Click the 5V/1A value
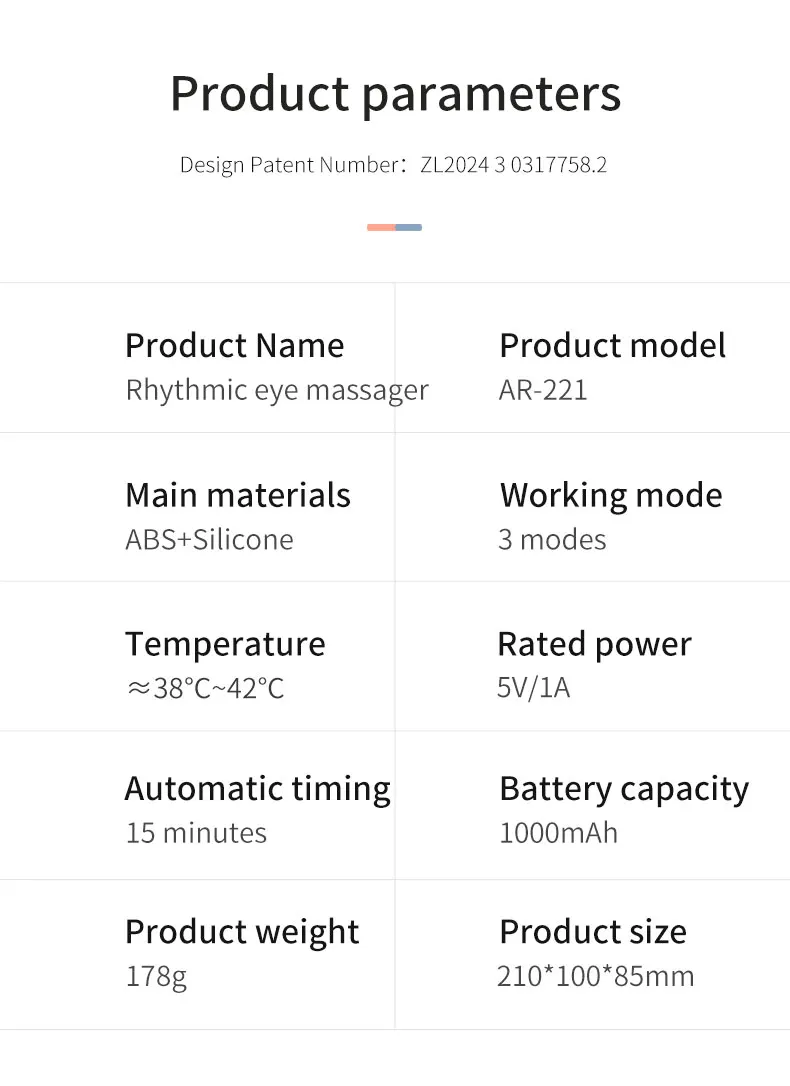Image resolution: width=790 pixels, height=1086 pixels. 534,689
